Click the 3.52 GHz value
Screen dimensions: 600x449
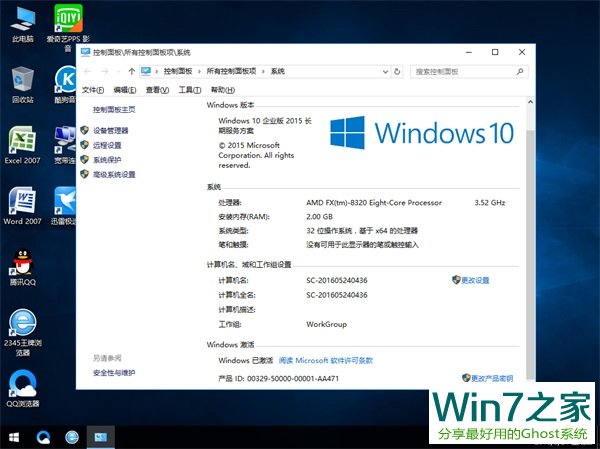pos(490,202)
